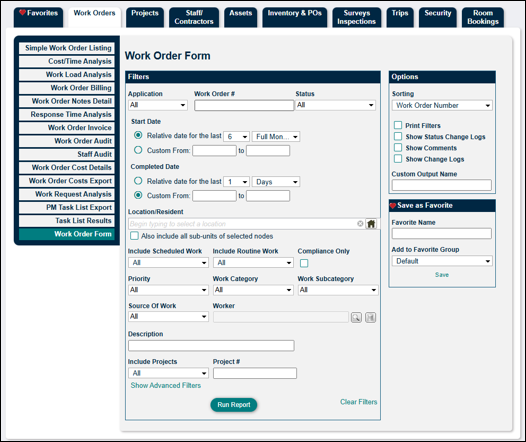Open the Assets tab
The width and height of the screenshot is (526, 442).
point(241,17)
